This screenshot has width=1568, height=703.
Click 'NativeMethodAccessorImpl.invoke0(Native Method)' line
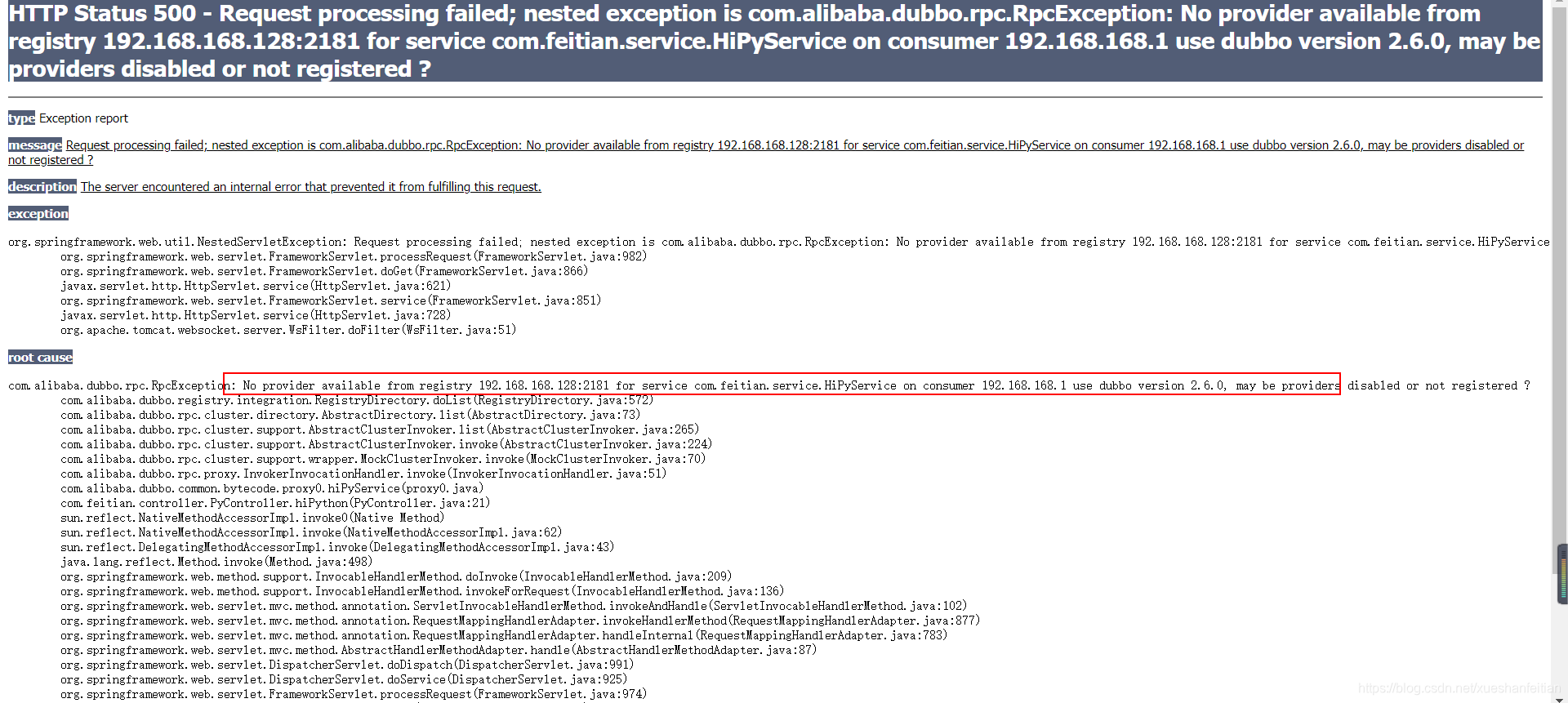pos(252,518)
